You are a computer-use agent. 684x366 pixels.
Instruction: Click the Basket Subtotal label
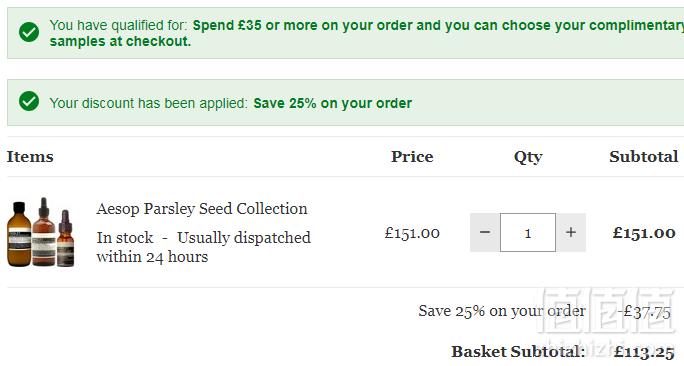pos(518,352)
